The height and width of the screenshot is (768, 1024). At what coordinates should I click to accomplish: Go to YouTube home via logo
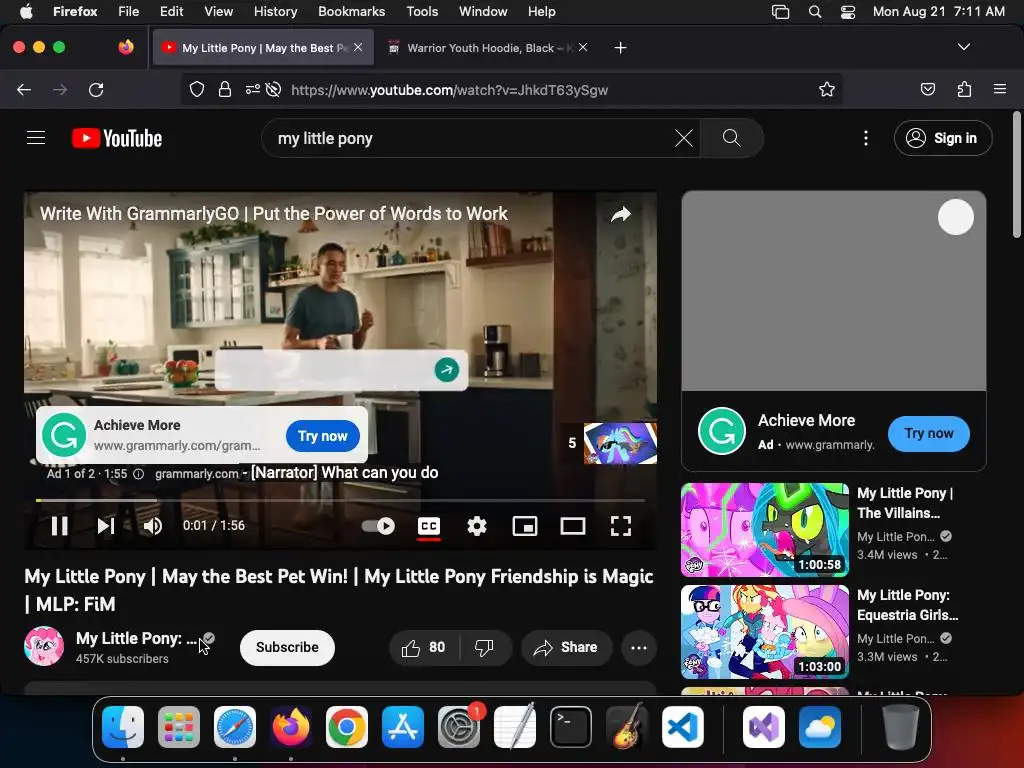(x=117, y=138)
